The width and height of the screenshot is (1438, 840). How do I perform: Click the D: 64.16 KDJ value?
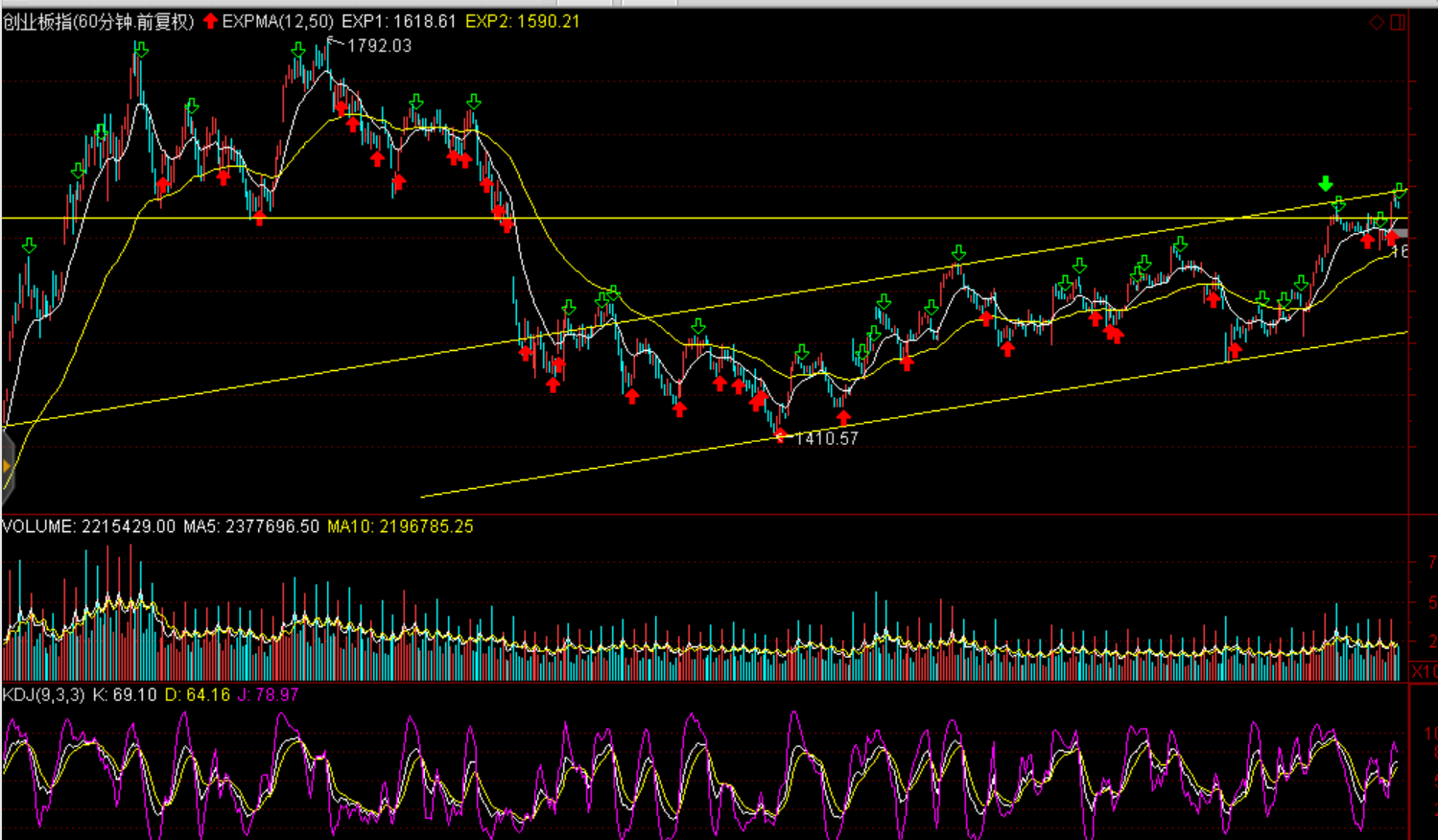coord(198,694)
